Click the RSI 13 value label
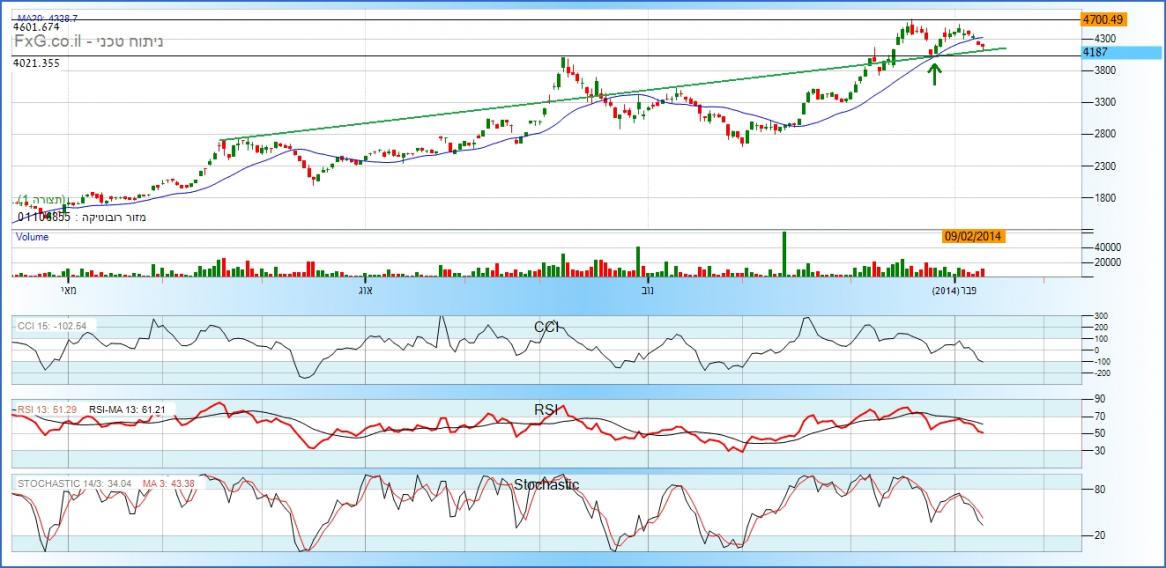The height and width of the screenshot is (568, 1166). coord(44,410)
